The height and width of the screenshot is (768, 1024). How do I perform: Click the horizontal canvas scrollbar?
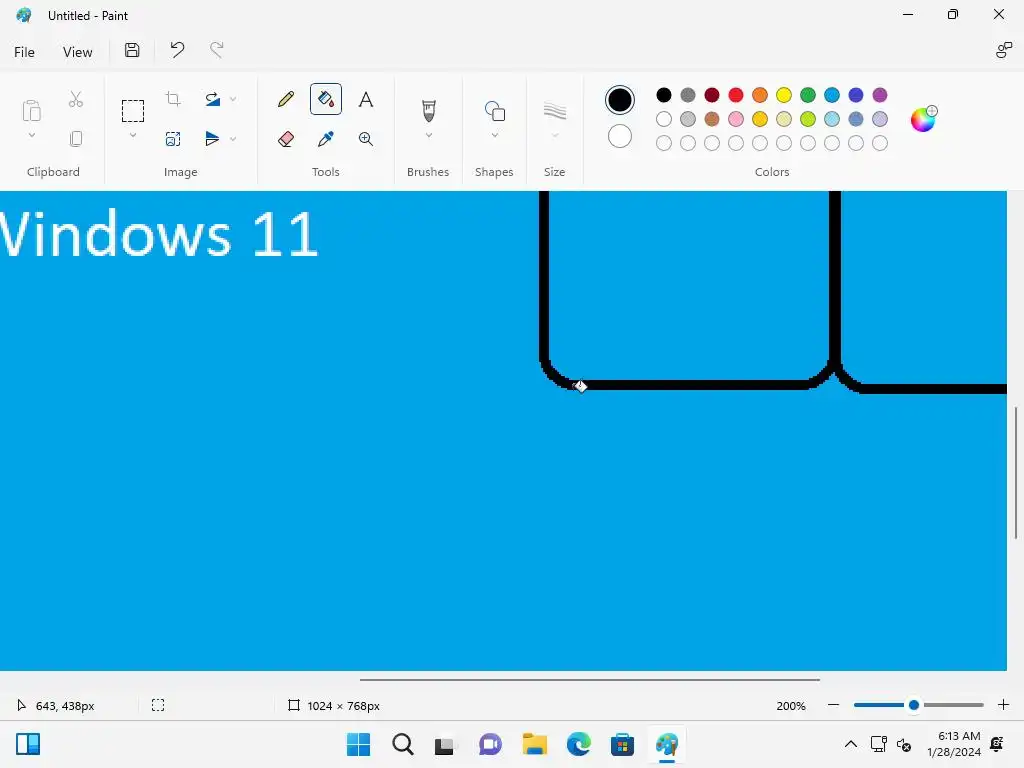(590, 680)
